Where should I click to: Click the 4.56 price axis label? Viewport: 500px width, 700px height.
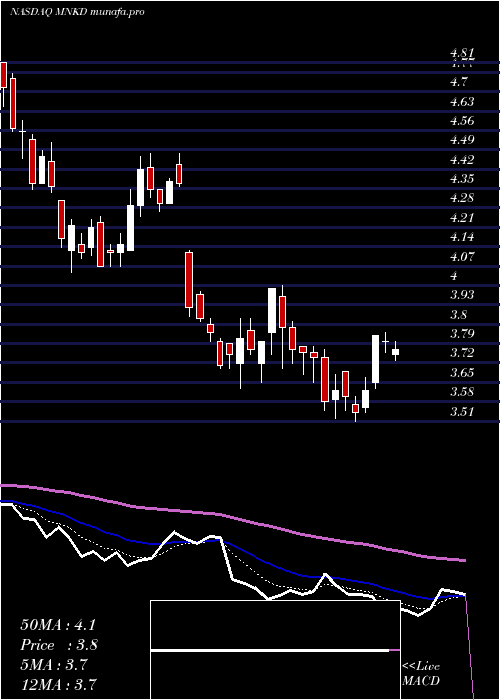pos(462,121)
